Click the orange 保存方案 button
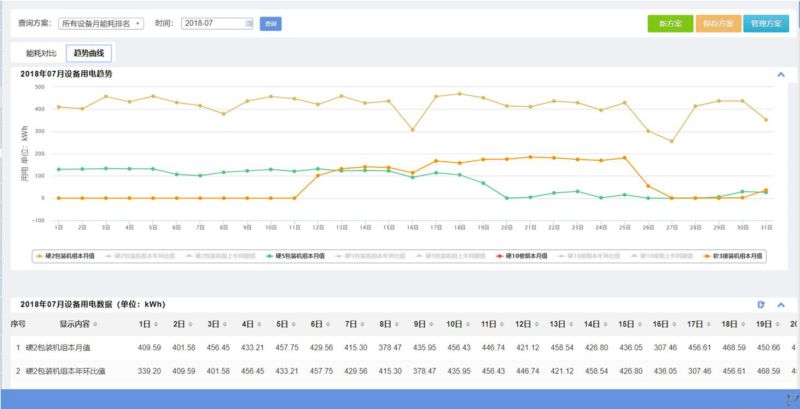Viewport: 800px width, 409px height. pos(717,23)
